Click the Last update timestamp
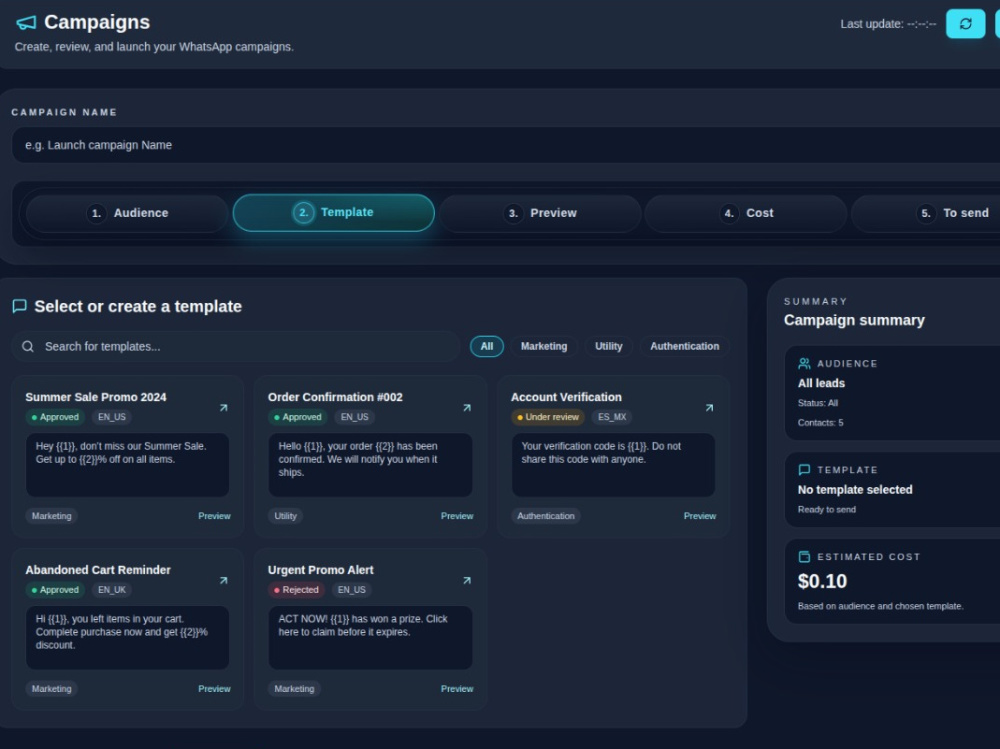 click(888, 24)
